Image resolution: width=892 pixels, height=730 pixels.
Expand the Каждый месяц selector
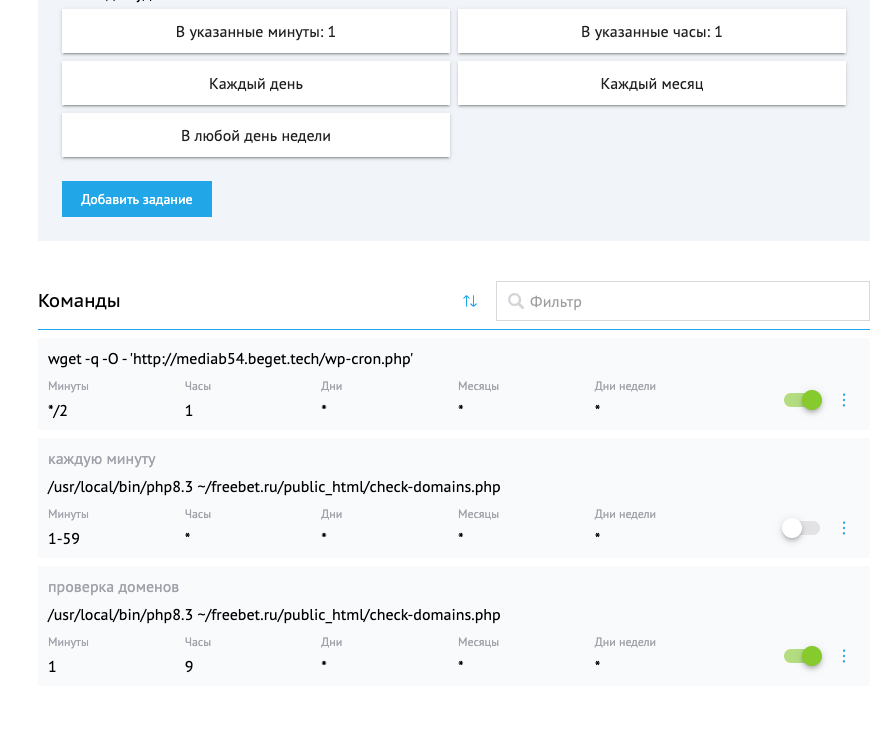pos(652,84)
